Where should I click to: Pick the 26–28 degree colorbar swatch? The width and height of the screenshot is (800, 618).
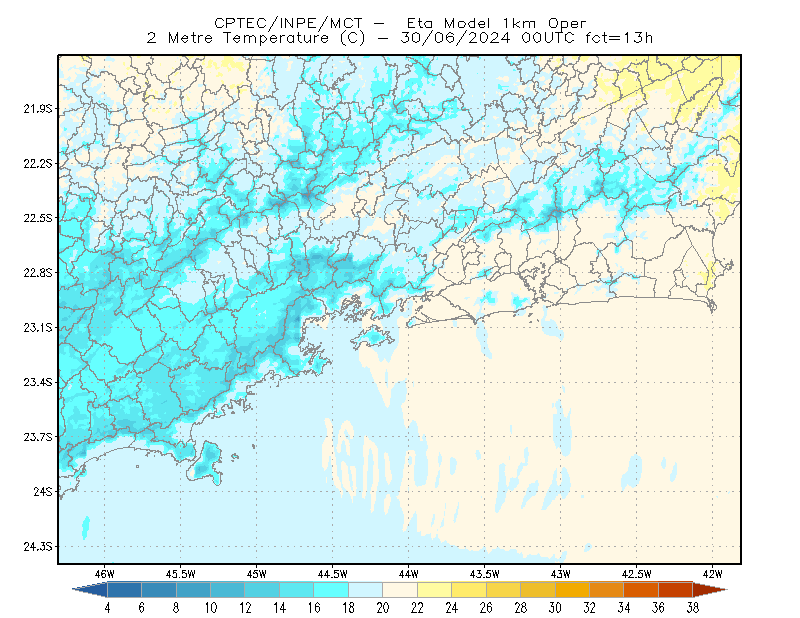pos(504,590)
